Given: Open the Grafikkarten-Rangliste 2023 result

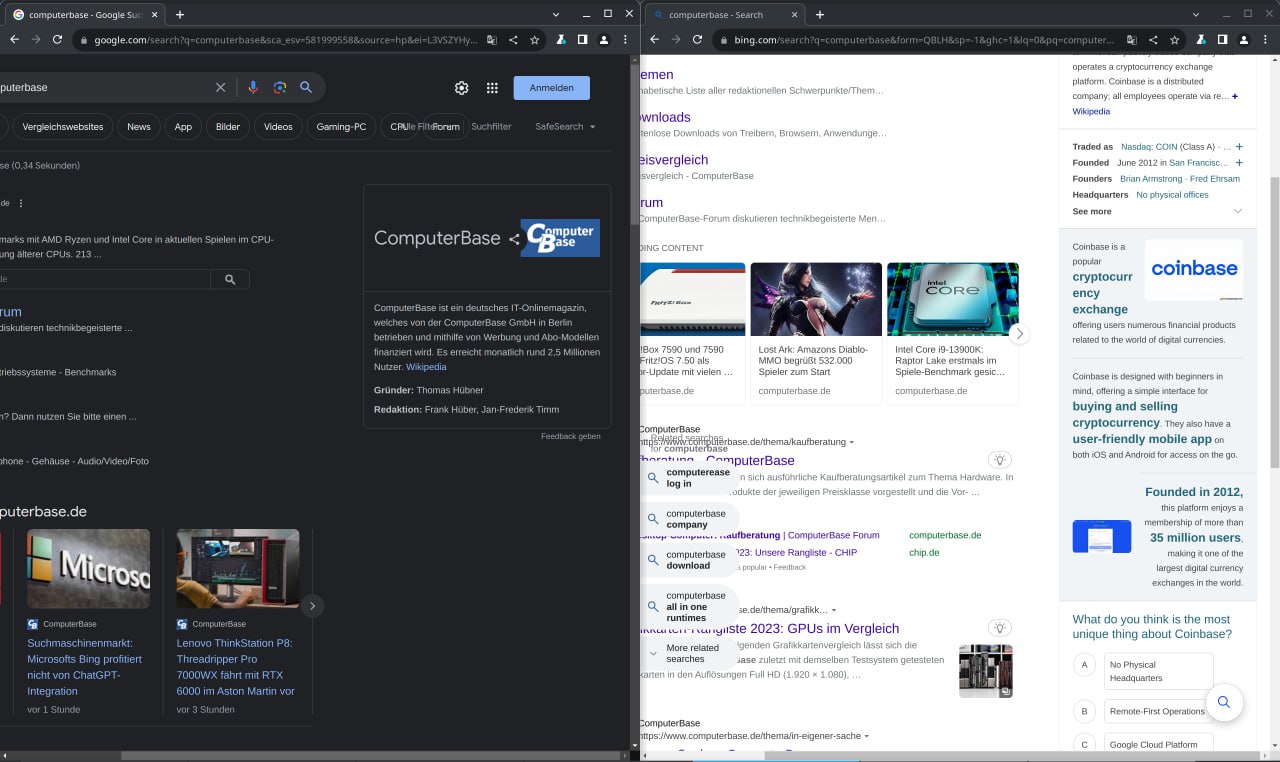Looking at the screenshot, I should (x=770, y=629).
